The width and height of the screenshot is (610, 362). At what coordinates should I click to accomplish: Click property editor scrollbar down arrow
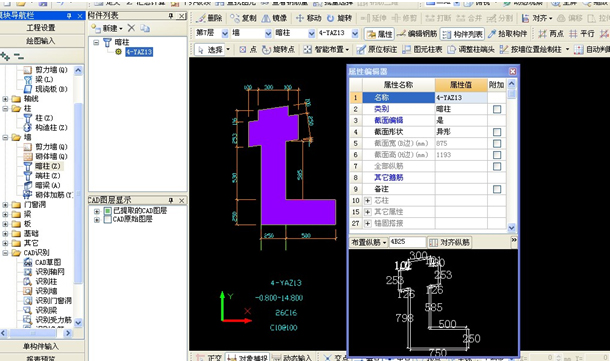512,227
